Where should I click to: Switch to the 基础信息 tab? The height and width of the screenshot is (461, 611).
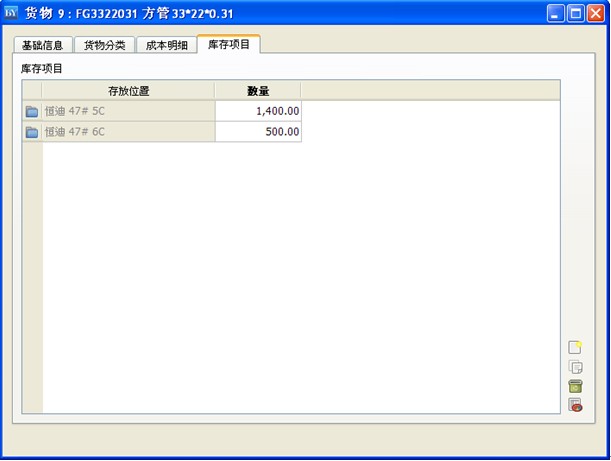click(x=43, y=45)
